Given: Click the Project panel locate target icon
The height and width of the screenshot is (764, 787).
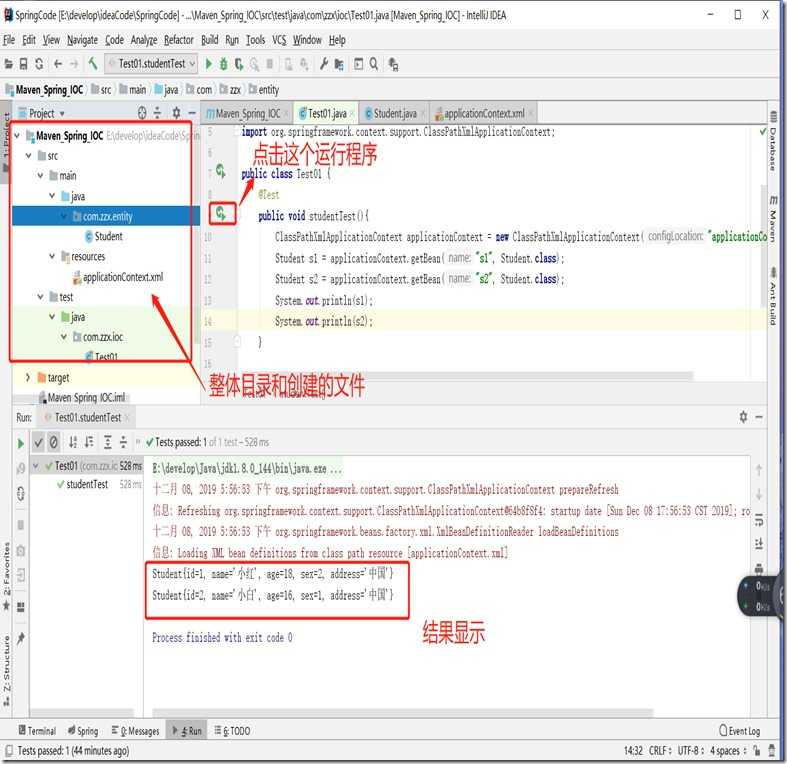Looking at the screenshot, I should pos(142,113).
